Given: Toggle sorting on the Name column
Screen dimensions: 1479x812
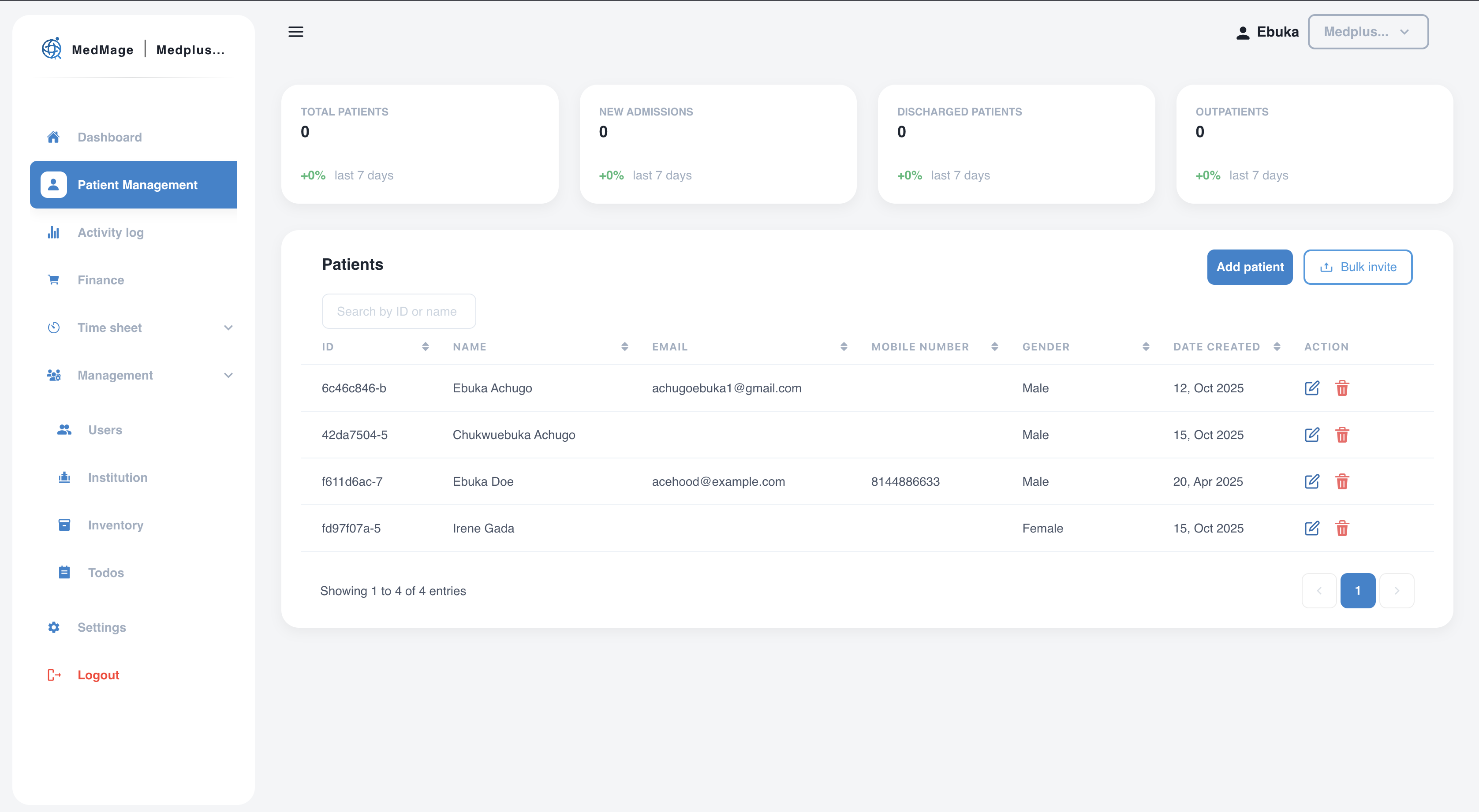Looking at the screenshot, I should (624, 346).
